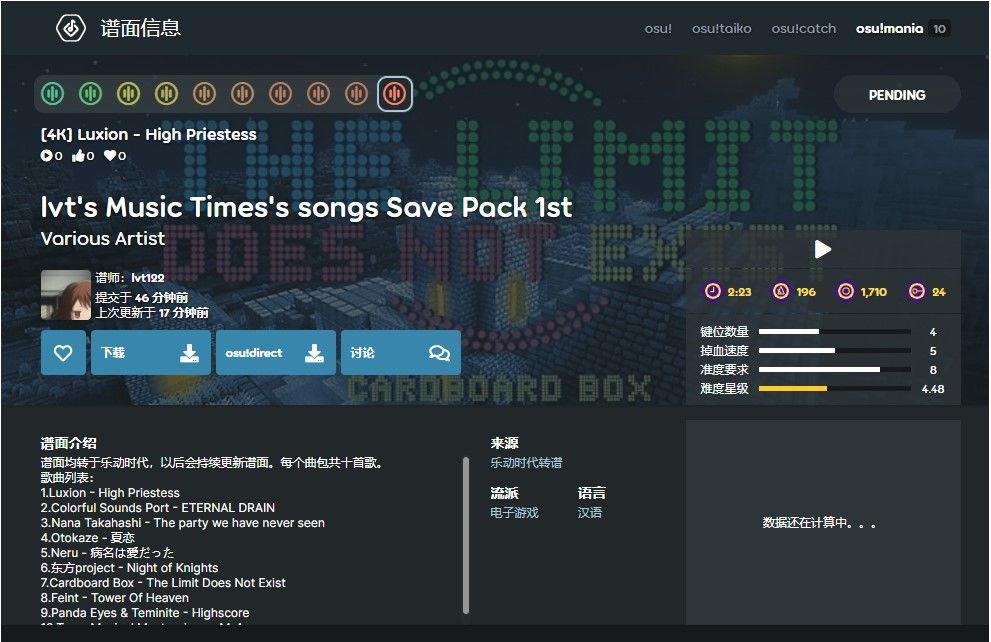Viewport: 991px width, 642px height.
Task: Click the star rating value 4.48
Action: point(933,389)
